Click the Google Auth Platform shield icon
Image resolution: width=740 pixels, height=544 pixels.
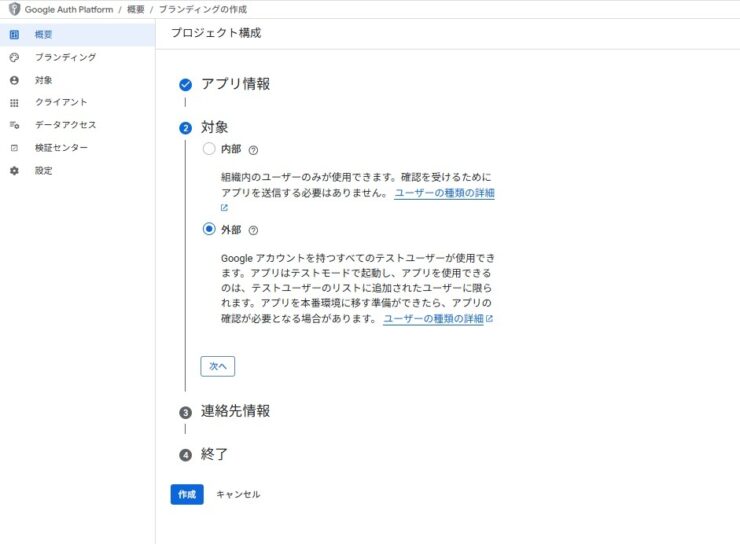(x=14, y=9)
